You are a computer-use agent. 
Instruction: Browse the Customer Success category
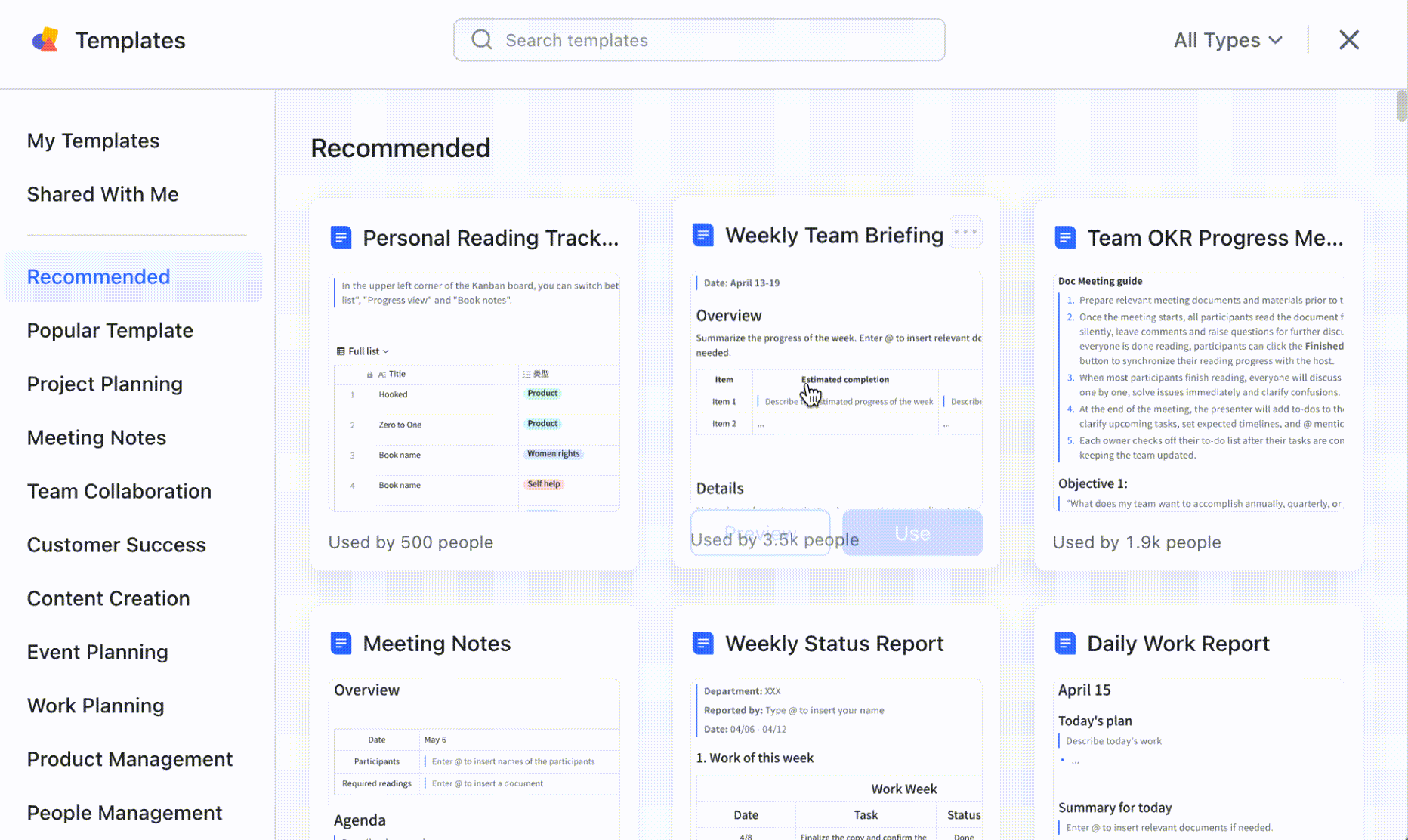click(116, 545)
